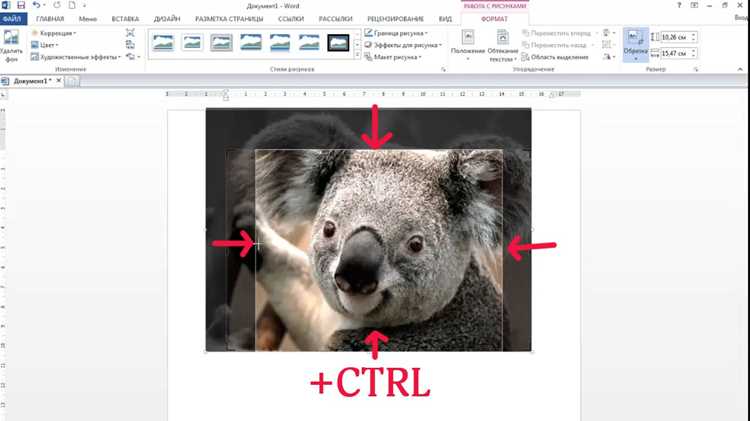
Task: Apply first picture style thumbnail in gallery
Action: 163,43
